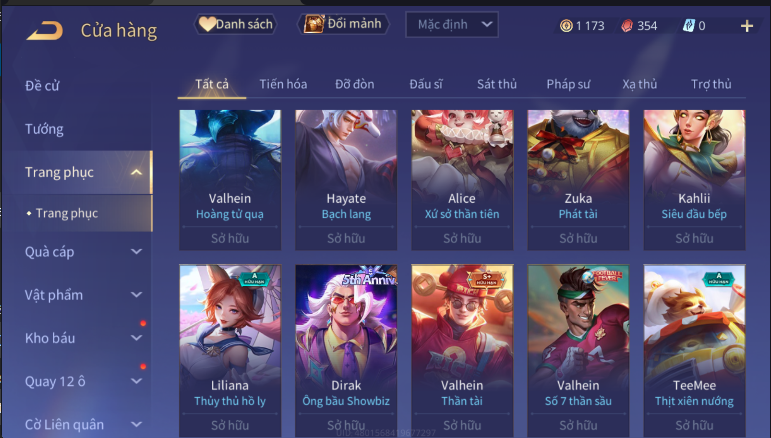Click the S+ badge on Valhein Thần tài
This screenshot has height=438, width=771.
coord(486,279)
